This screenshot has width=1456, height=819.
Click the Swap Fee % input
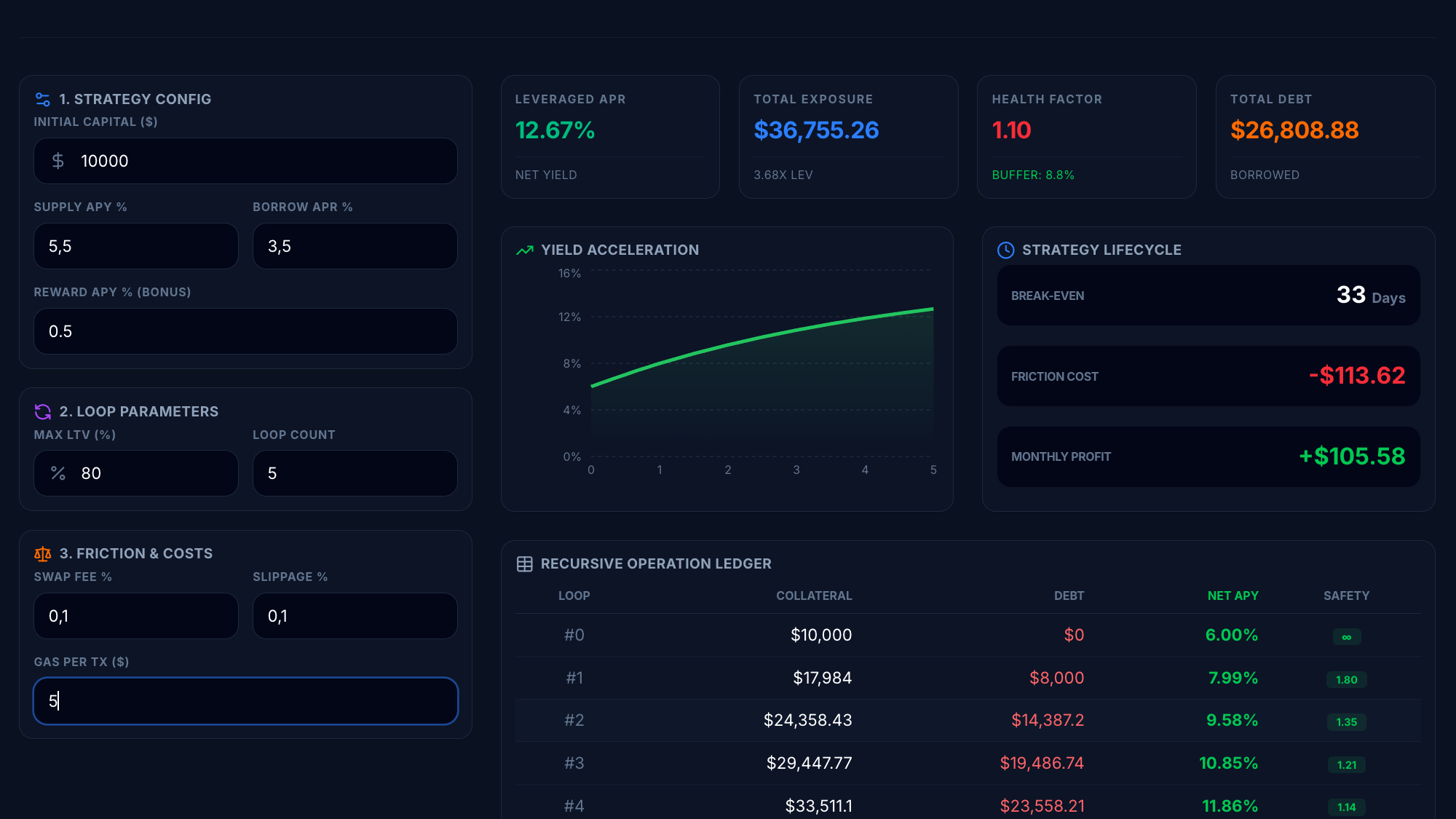pyautogui.click(x=136, y=616)
